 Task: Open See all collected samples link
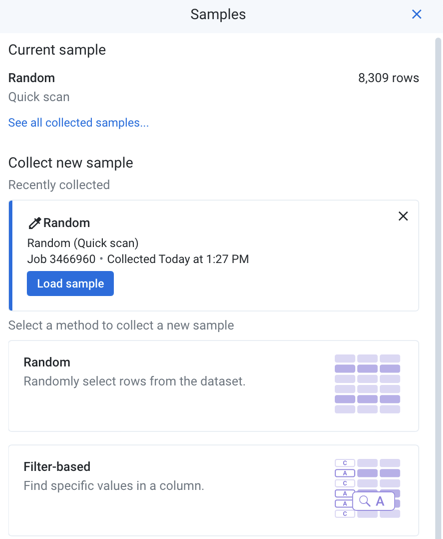78,123
